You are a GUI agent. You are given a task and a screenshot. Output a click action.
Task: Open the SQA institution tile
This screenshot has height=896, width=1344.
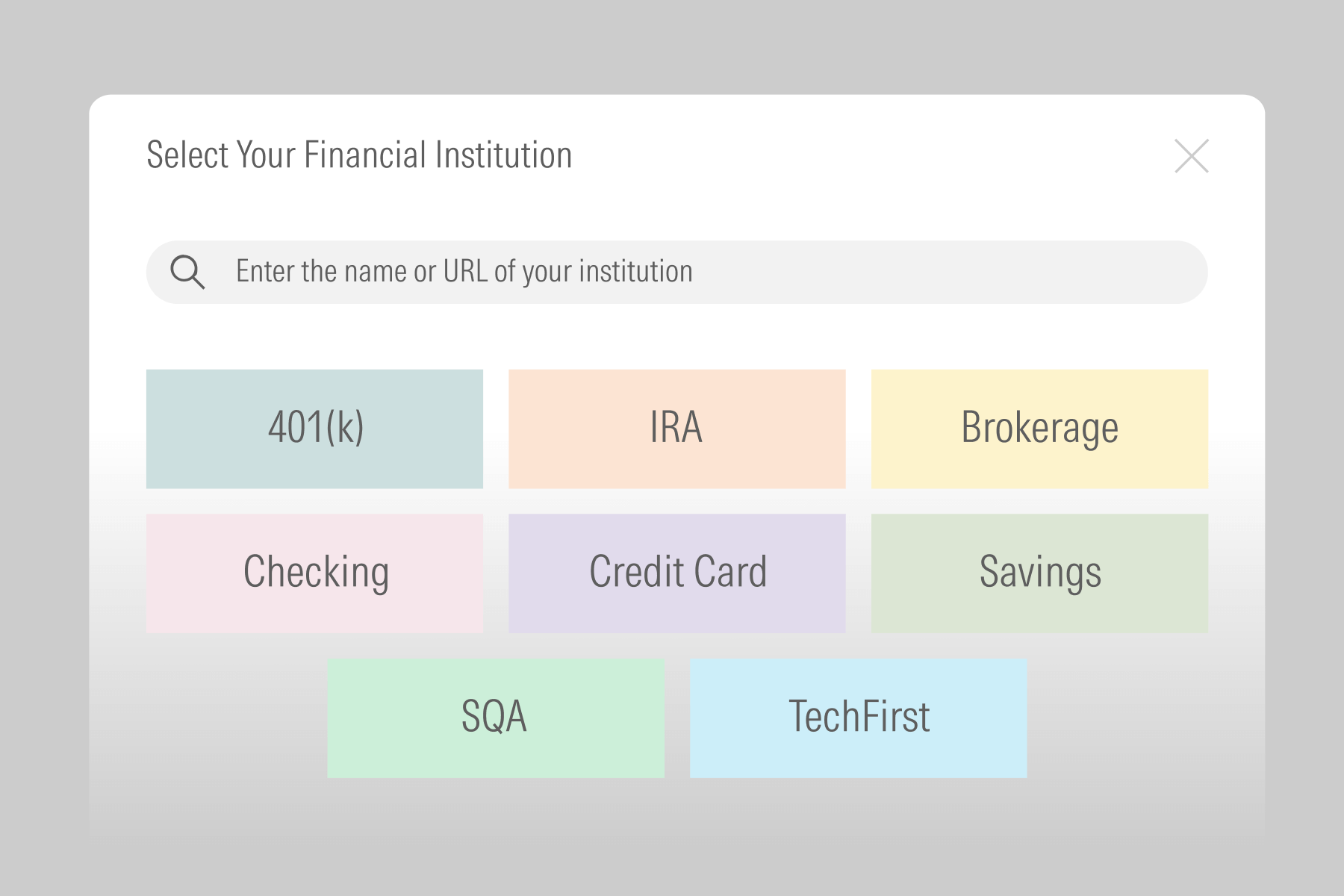[495, 718]
